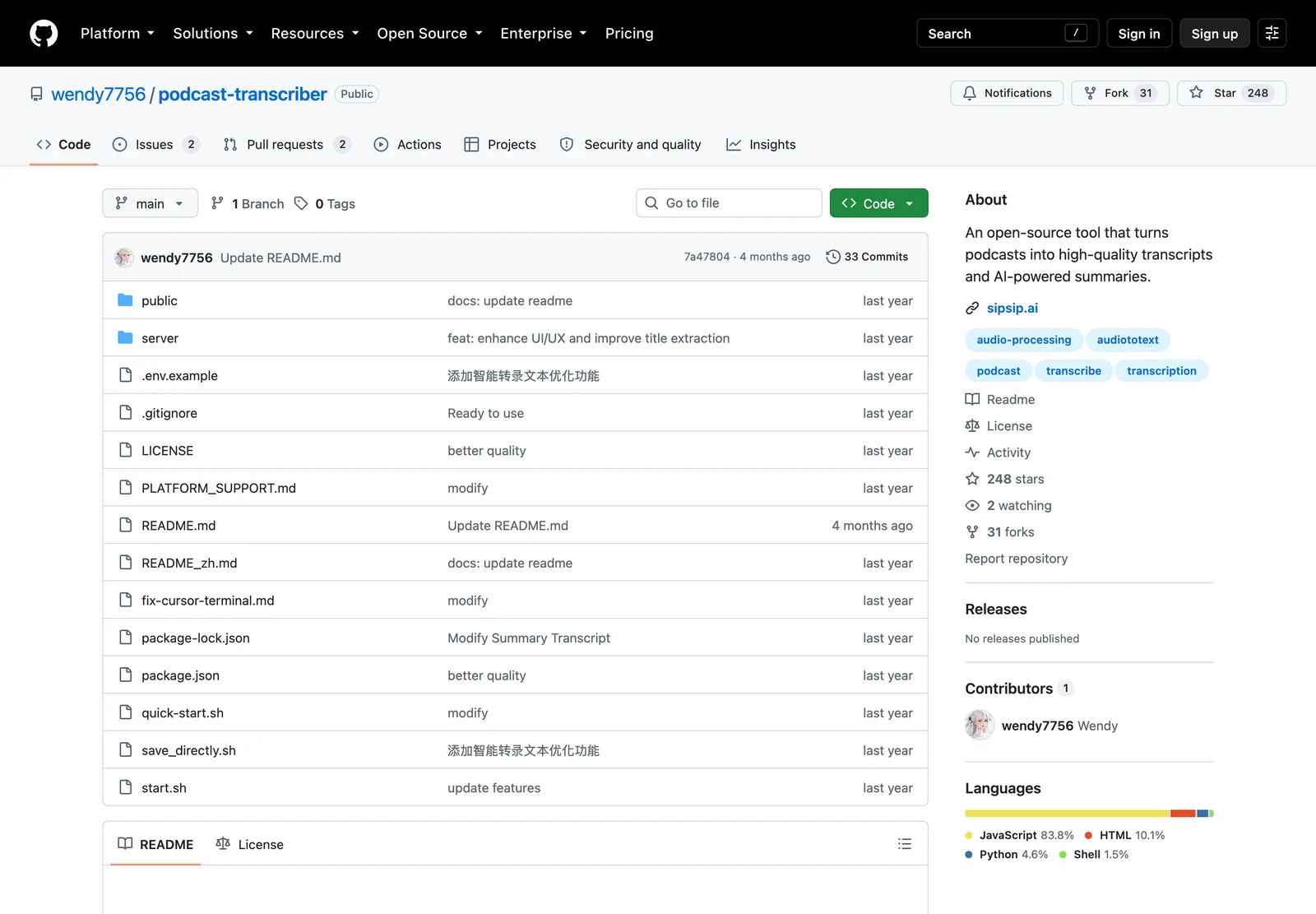Expand the Solutions menu
The width and height of the screenshot is (1316, 914).
click(x=213, y=33)
